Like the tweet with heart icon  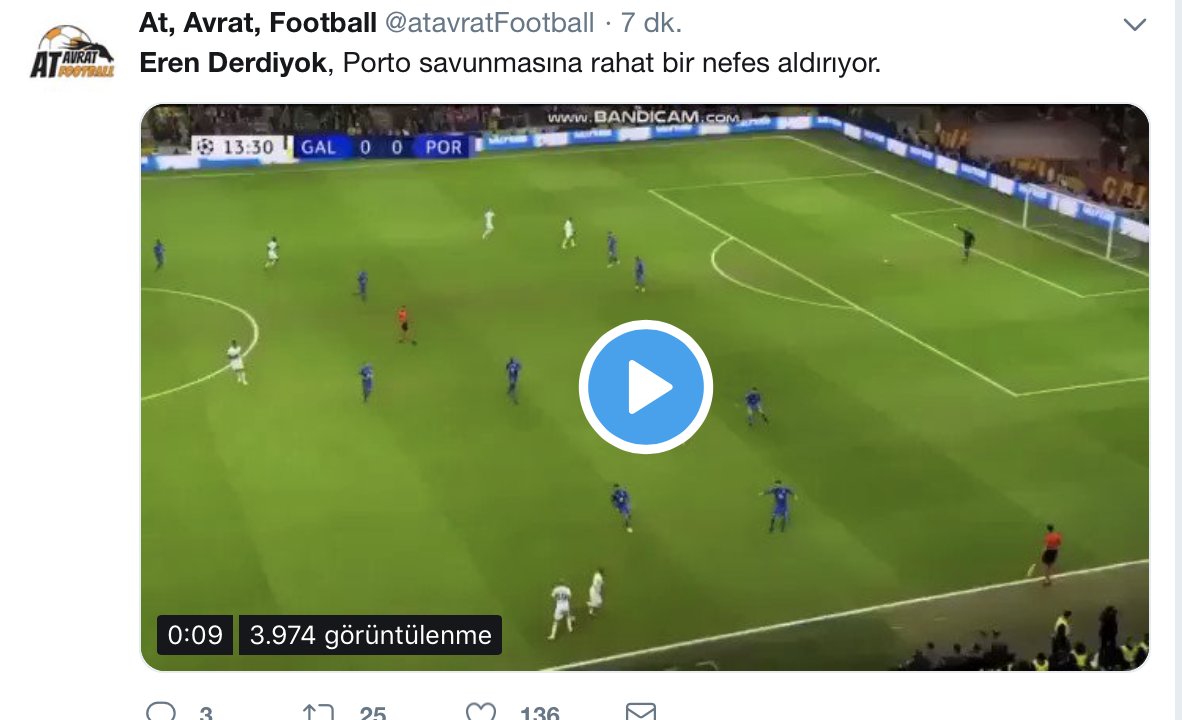pos(481,712)
